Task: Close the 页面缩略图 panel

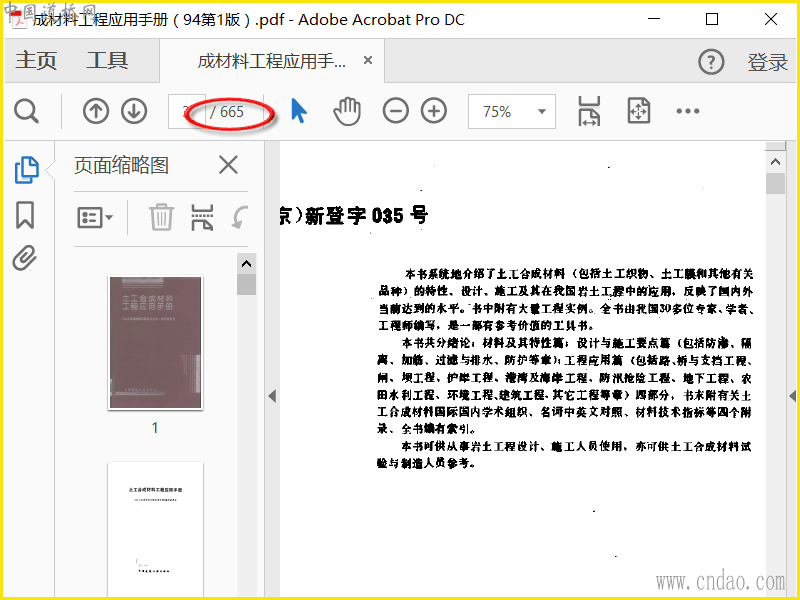Action: pos(228,165)
